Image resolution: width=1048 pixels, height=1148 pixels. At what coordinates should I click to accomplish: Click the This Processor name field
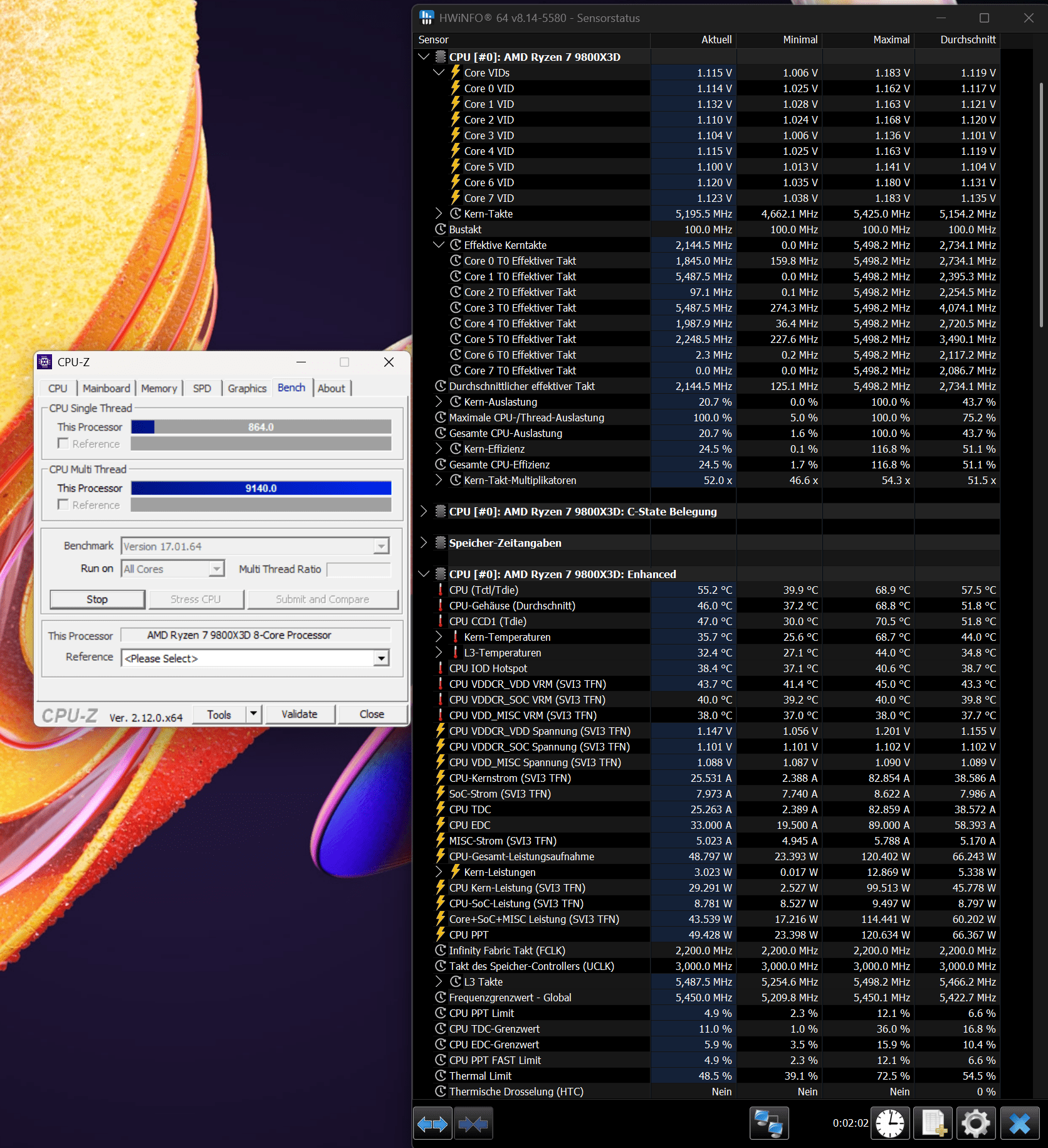pyautogui.click(x=256, y=635)
